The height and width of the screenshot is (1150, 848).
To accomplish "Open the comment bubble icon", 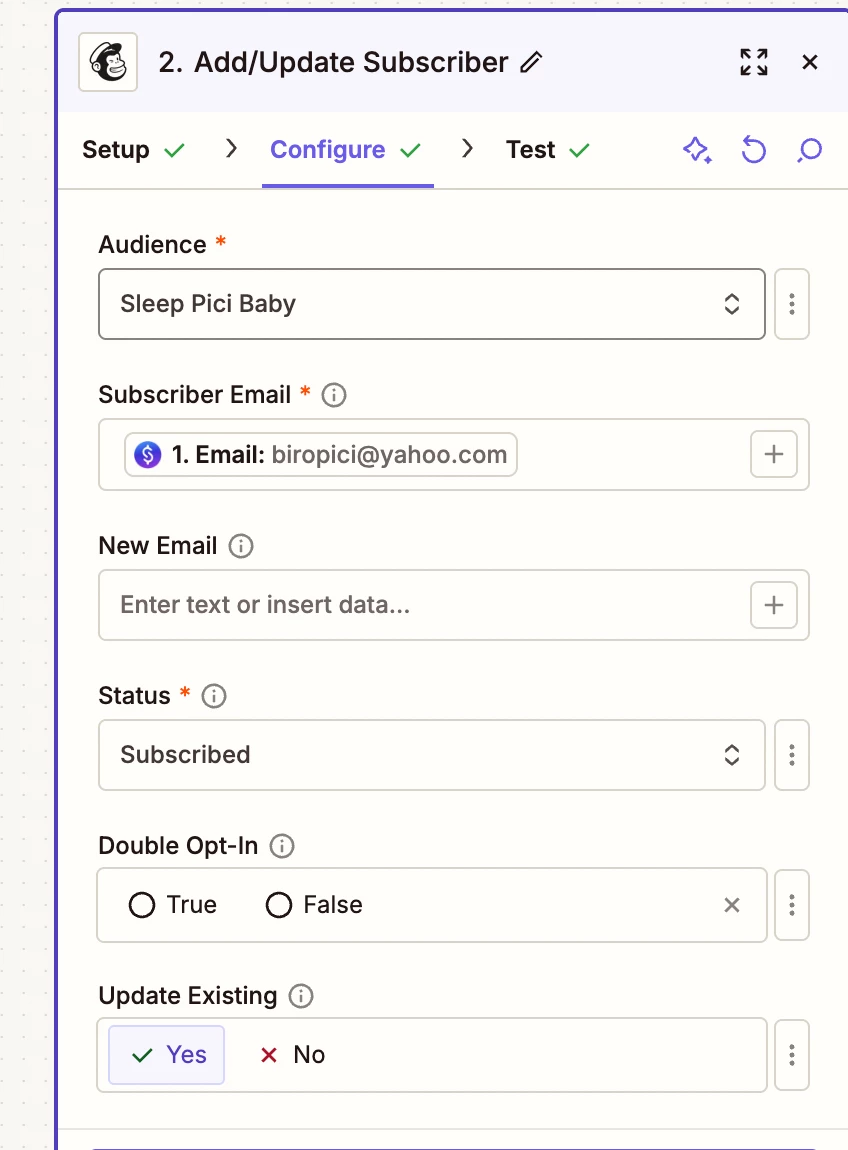I will pos(810,150).
